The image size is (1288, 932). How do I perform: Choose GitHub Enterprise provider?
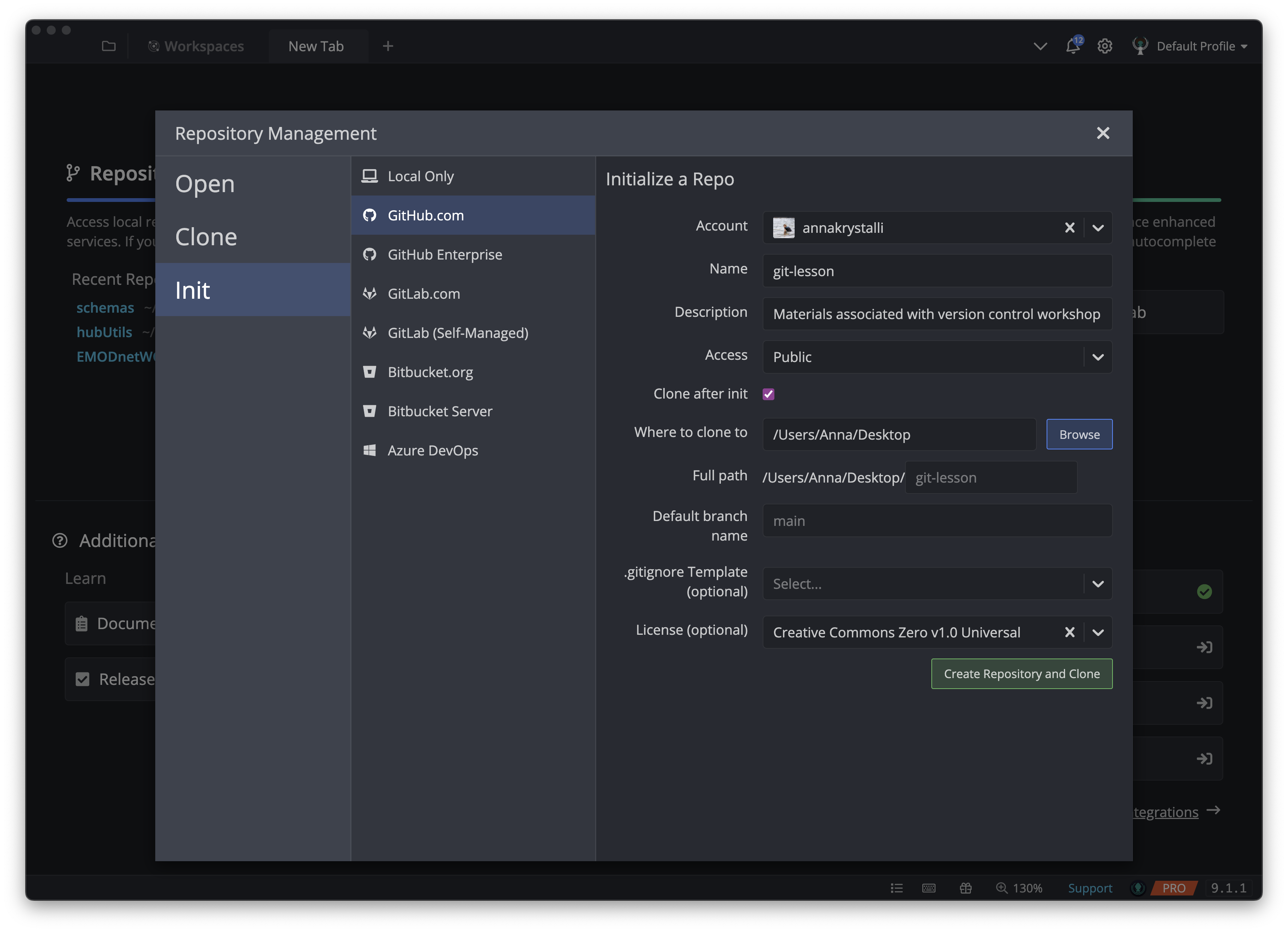pos(473,254)
